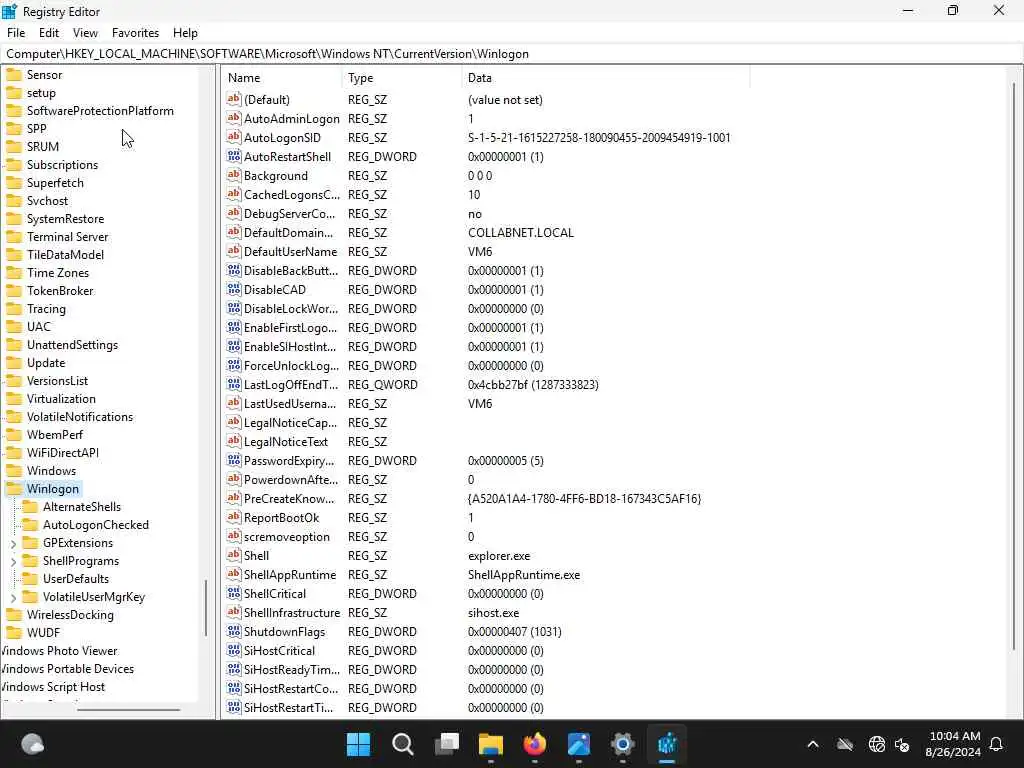Click the explorer.exe data cell
The height and width of the screenshot is (768, 1024).
[x=499, y=556]
